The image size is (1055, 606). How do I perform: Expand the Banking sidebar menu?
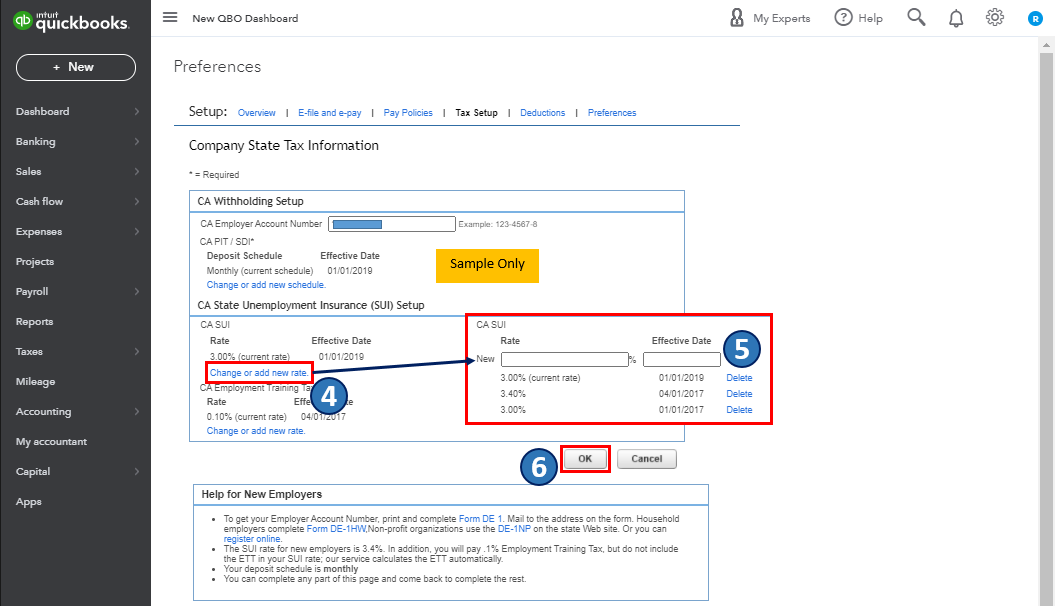(75, 142)
